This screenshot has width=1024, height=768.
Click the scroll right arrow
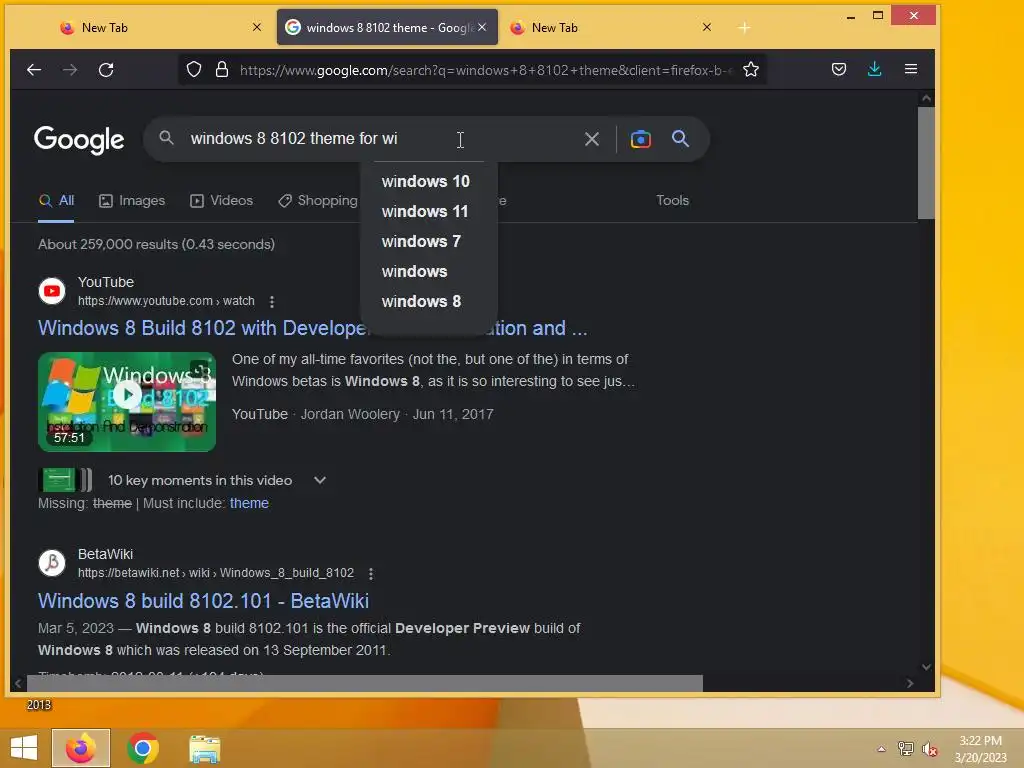click(910, 683)
